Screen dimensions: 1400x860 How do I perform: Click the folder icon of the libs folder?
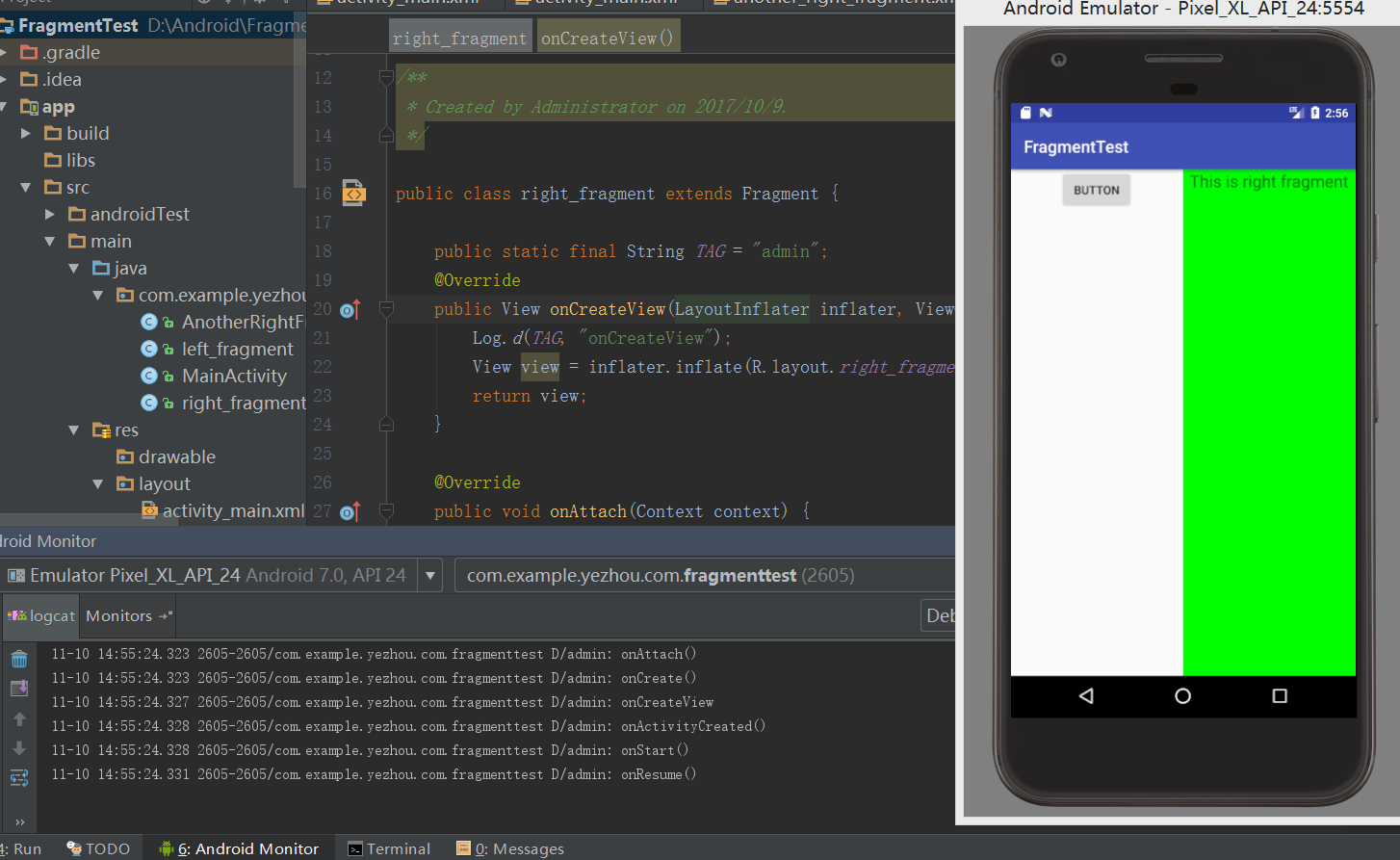[53, 160]
